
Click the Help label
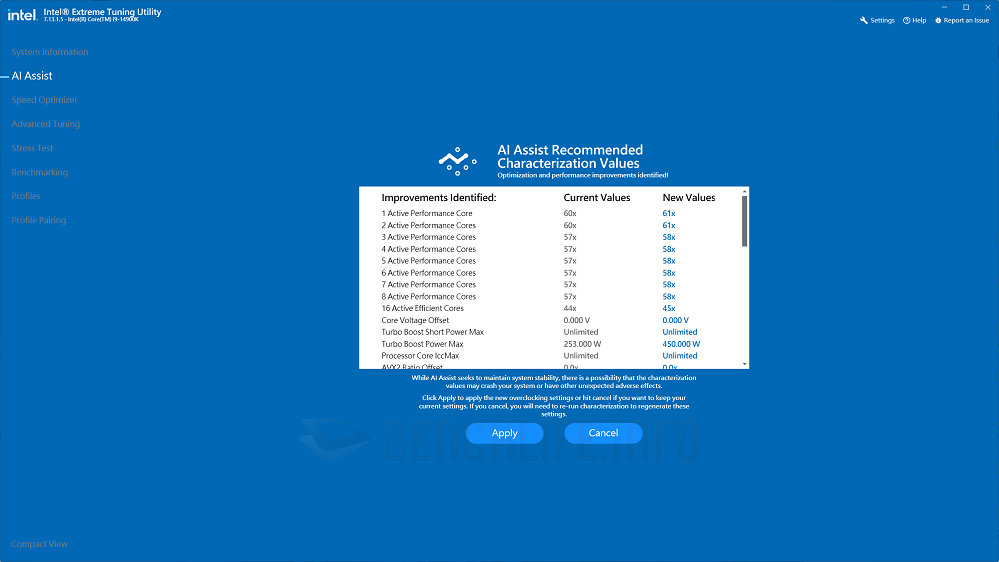point(919,20)
